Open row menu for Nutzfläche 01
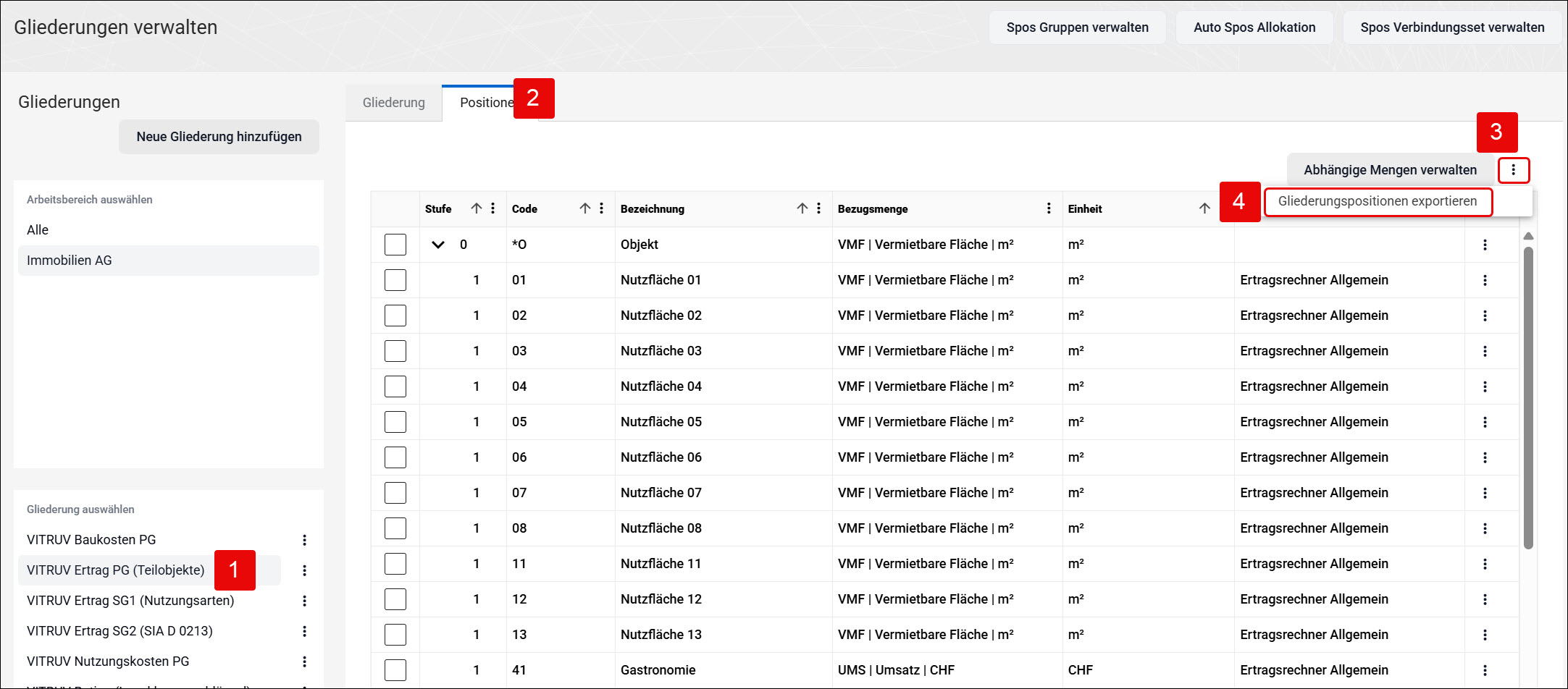Image resolution: width=1568 pixels, height=689 pixels. point(1485,280)
